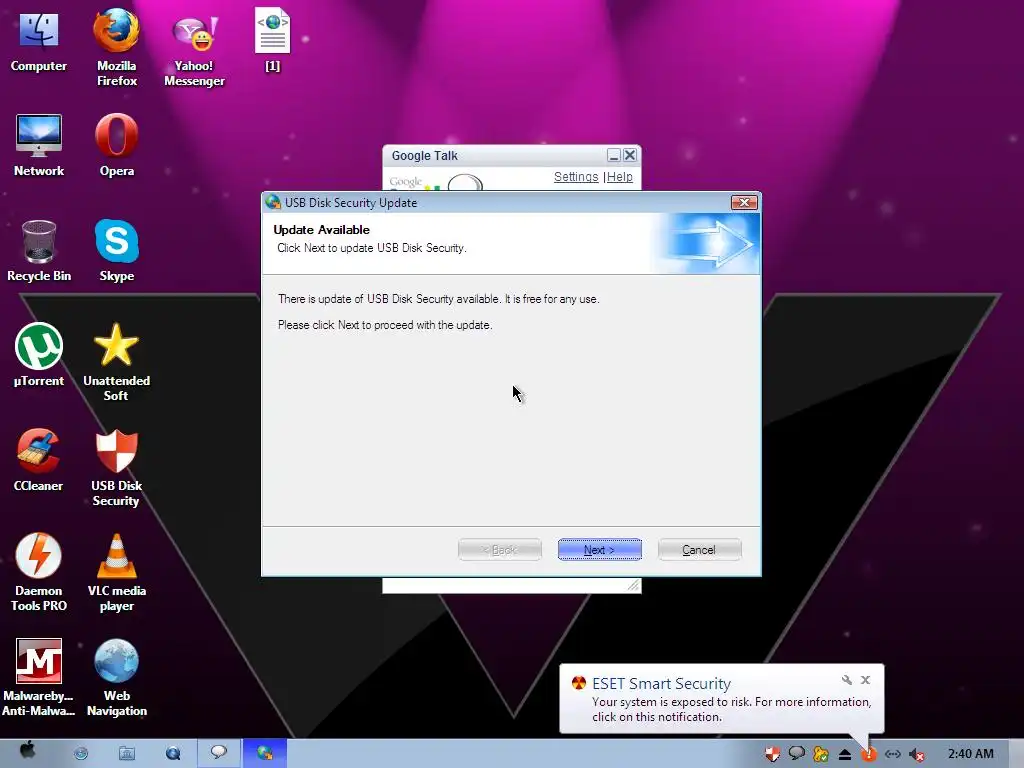This screenshot has width=1024, height=768.
Task: Select the [1] document icon on desktop
Action: 272,40
